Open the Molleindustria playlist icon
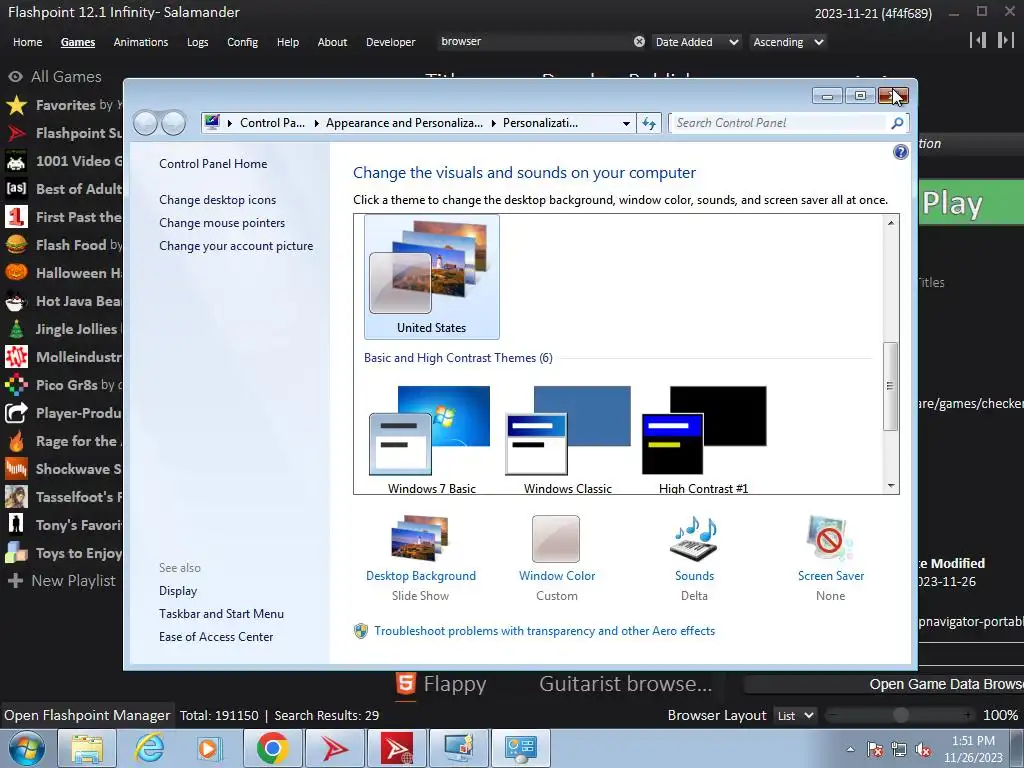This screenshot has height=768, width=1024. pos(16,357)
